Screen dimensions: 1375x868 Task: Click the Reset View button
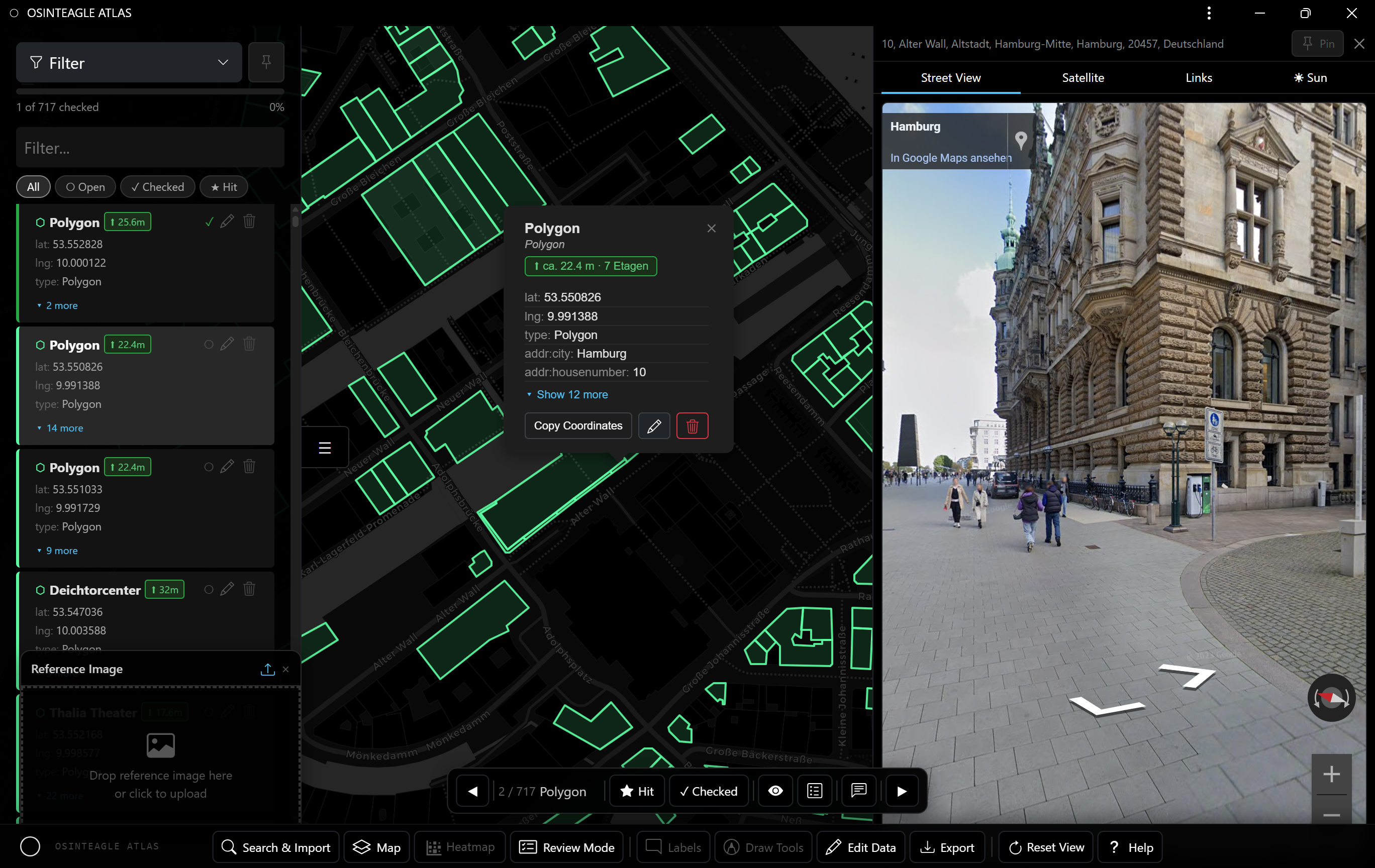pos(1046,847)
